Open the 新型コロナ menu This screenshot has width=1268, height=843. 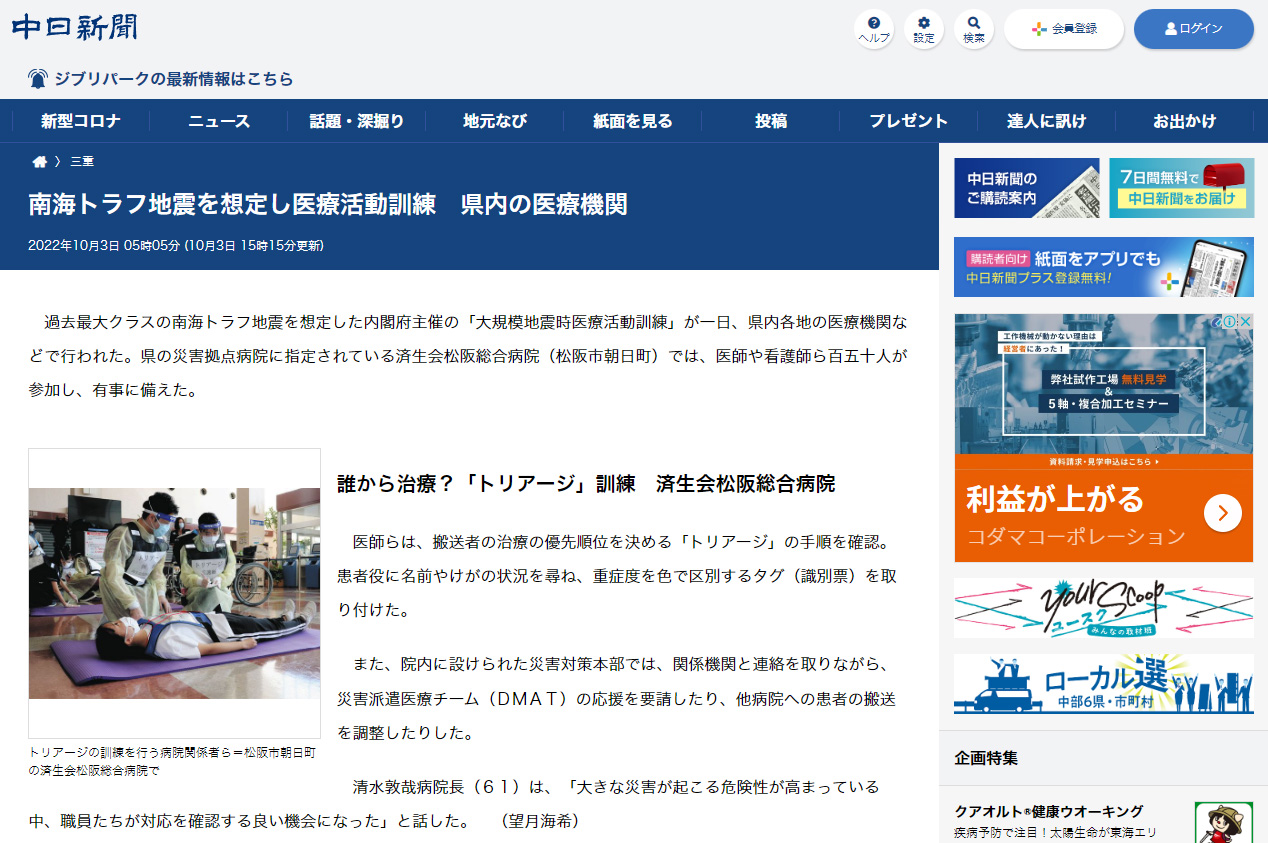pyautogui.click(x=81, y=121)
